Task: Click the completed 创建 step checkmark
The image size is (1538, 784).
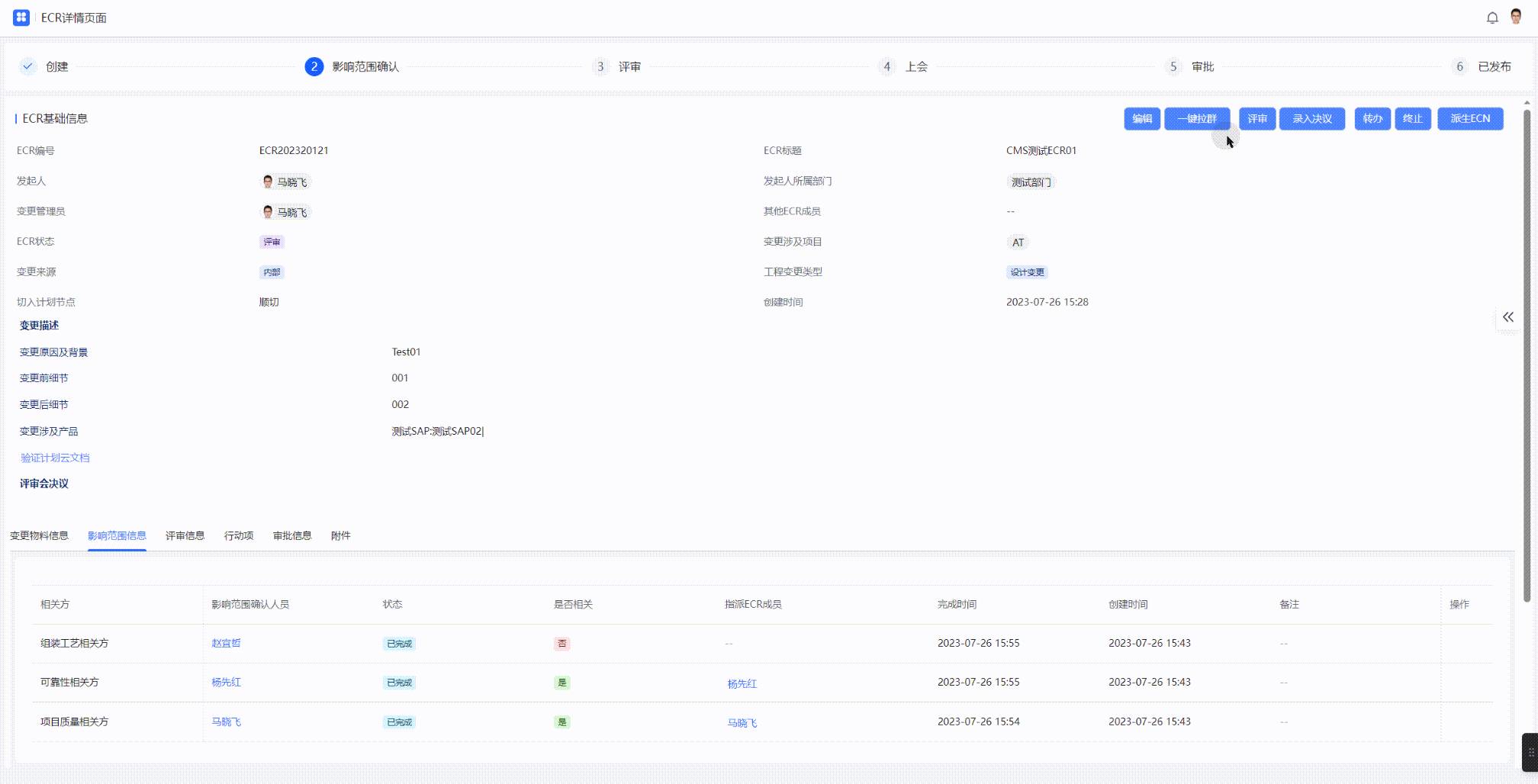Action: pyautogui.click(x=28, y=66)
